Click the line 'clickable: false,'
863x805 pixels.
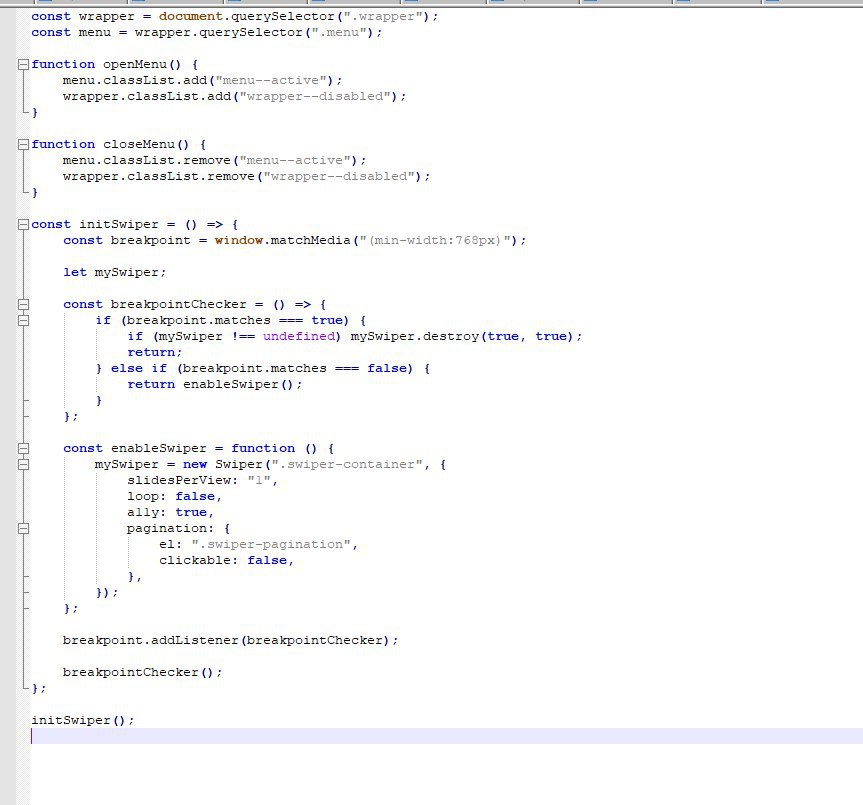[x=227, y=560]
